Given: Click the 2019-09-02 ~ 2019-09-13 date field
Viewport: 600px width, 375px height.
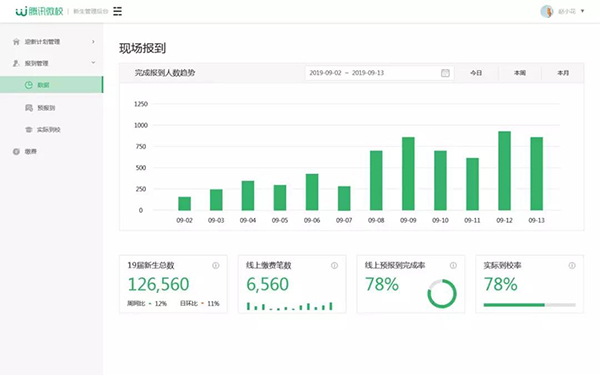Looking at the screenshot, I should point(380,73).
